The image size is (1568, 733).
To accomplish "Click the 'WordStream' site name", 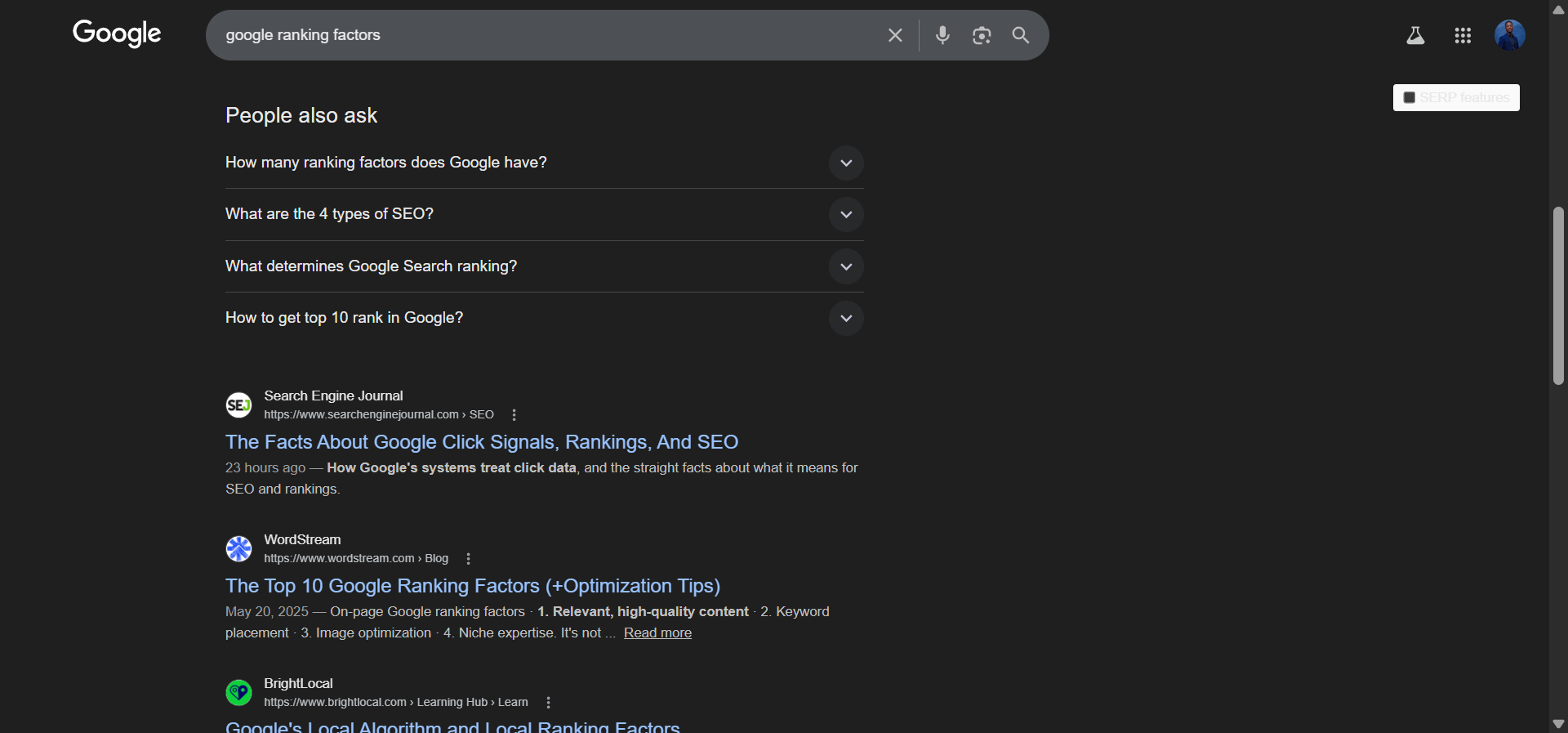I will tap(302, 540).
